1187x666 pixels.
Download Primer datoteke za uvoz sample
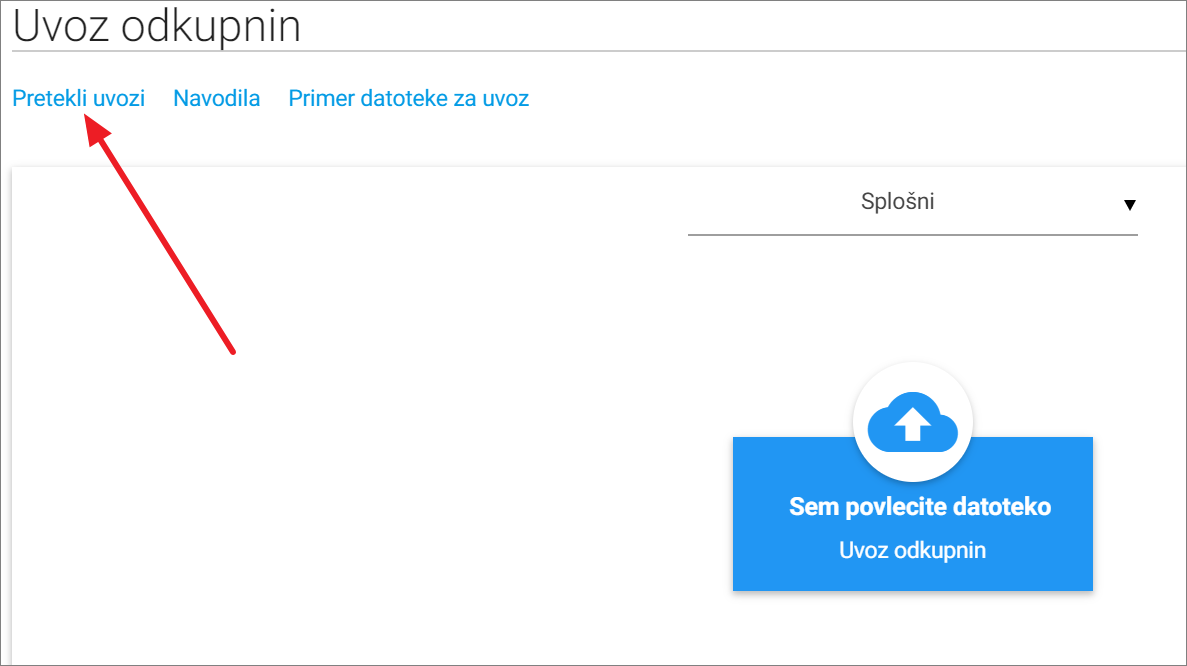coord(409,98)
